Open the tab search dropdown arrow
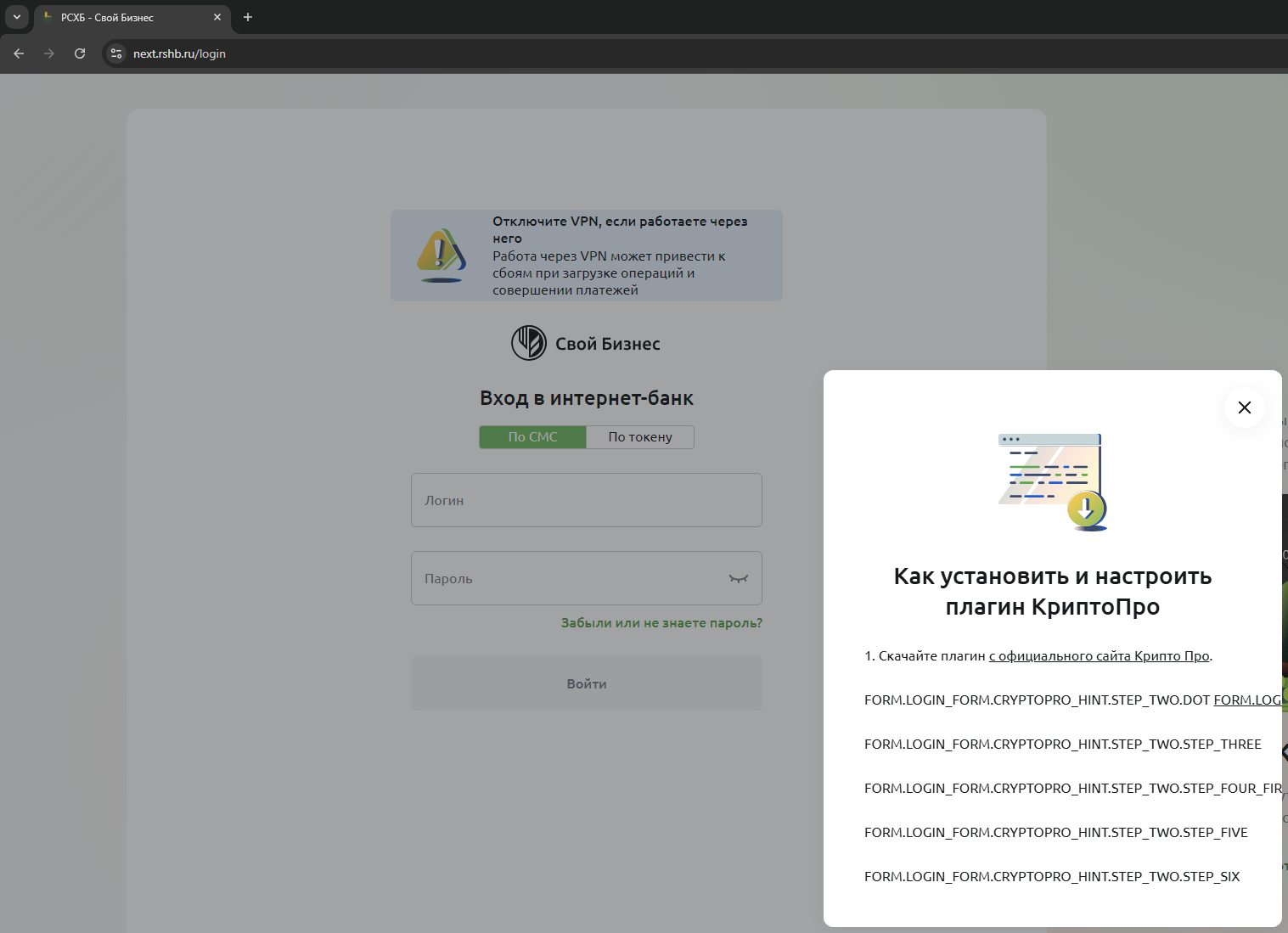 [16, 17]
